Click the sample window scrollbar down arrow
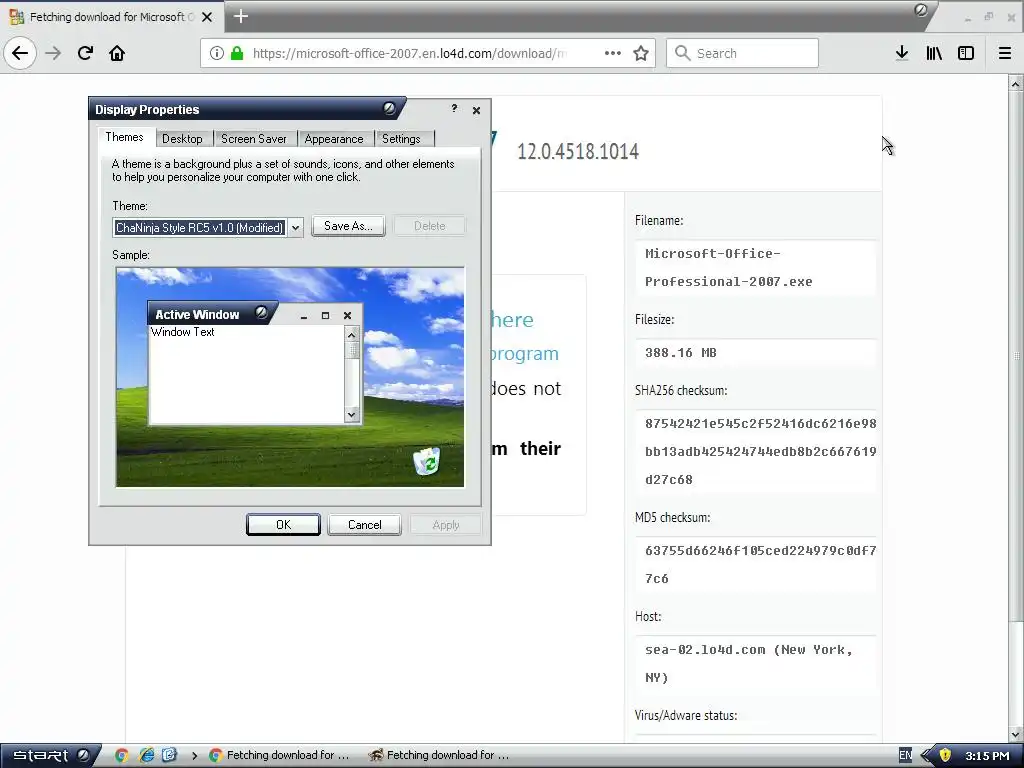This screenshot has width=1024, height=768. pyautogui.click(x=352, y=414)
